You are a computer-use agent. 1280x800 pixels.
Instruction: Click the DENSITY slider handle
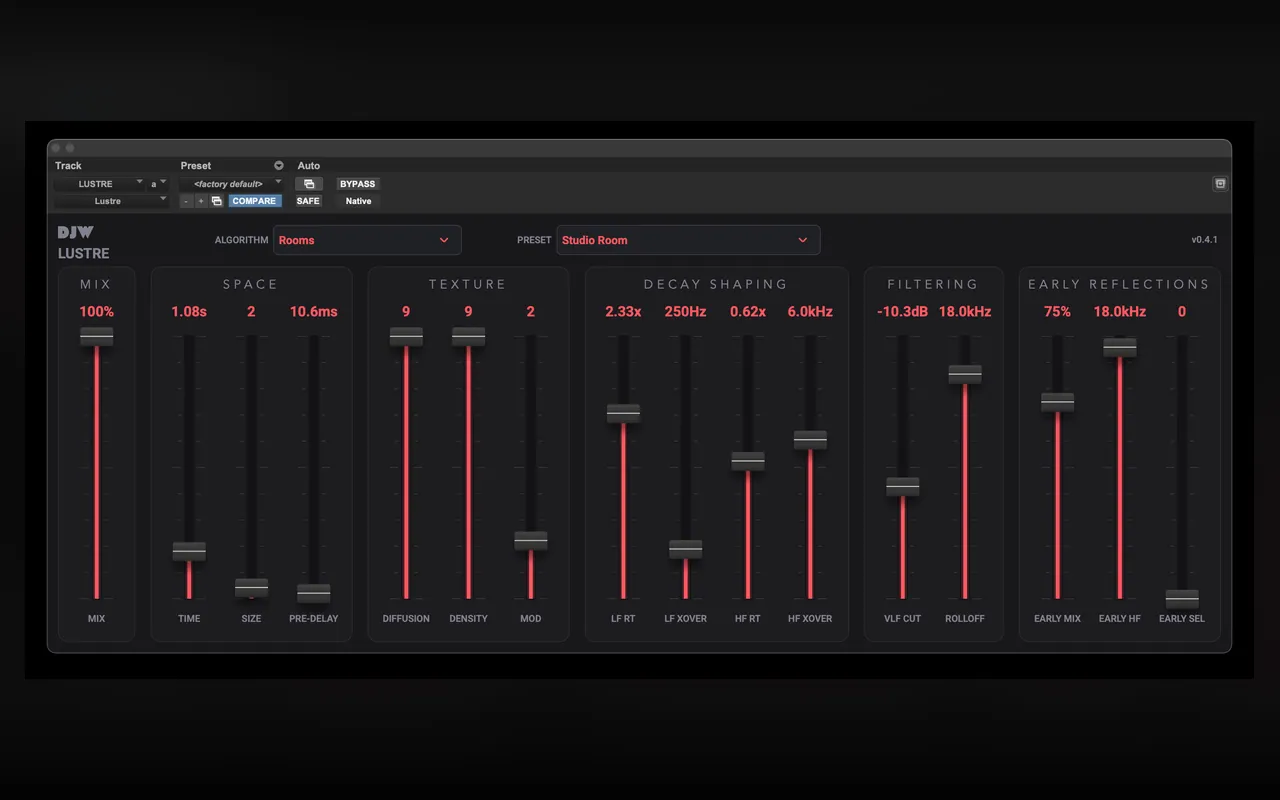[468, 337]
